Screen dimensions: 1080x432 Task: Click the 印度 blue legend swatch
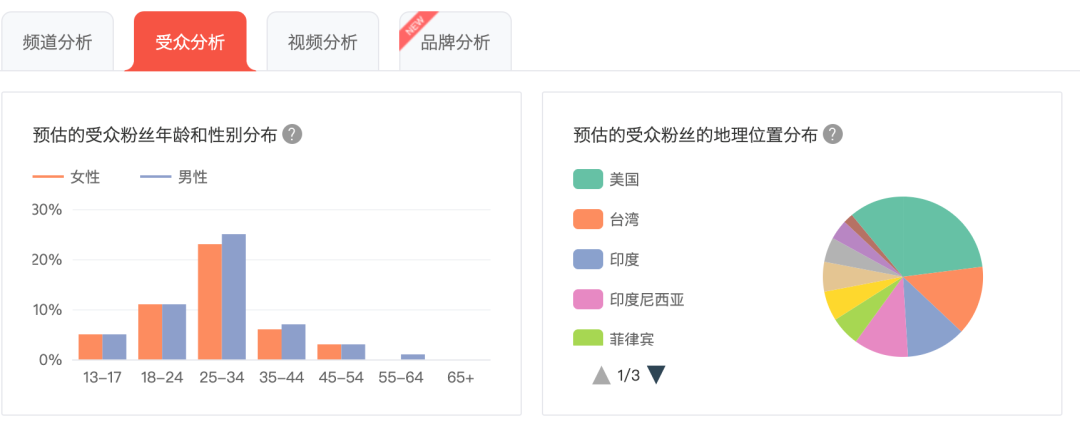[x=588, y=260]
